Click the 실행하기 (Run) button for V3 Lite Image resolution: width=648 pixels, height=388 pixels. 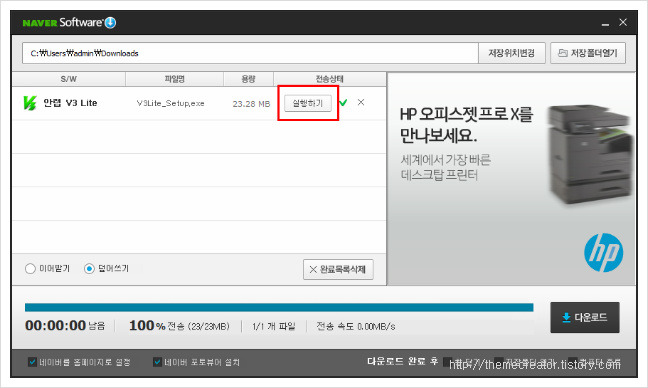tap(308, 103)
